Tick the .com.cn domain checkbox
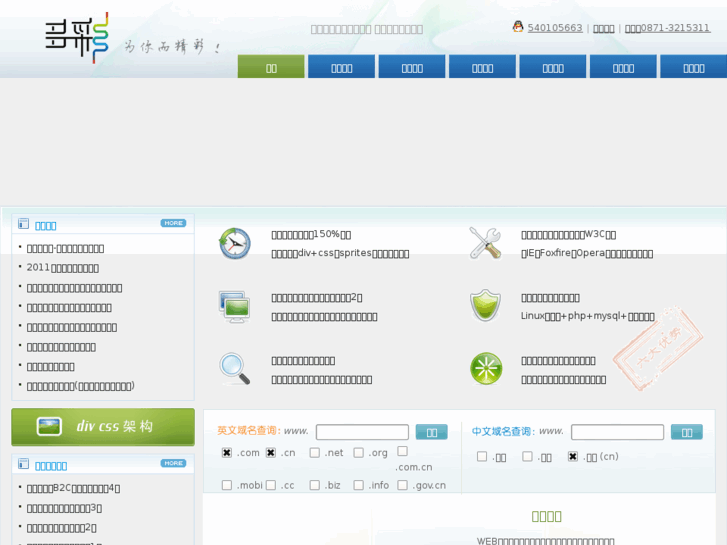Viewport: 727px width, 545px height. coord(402,451)
